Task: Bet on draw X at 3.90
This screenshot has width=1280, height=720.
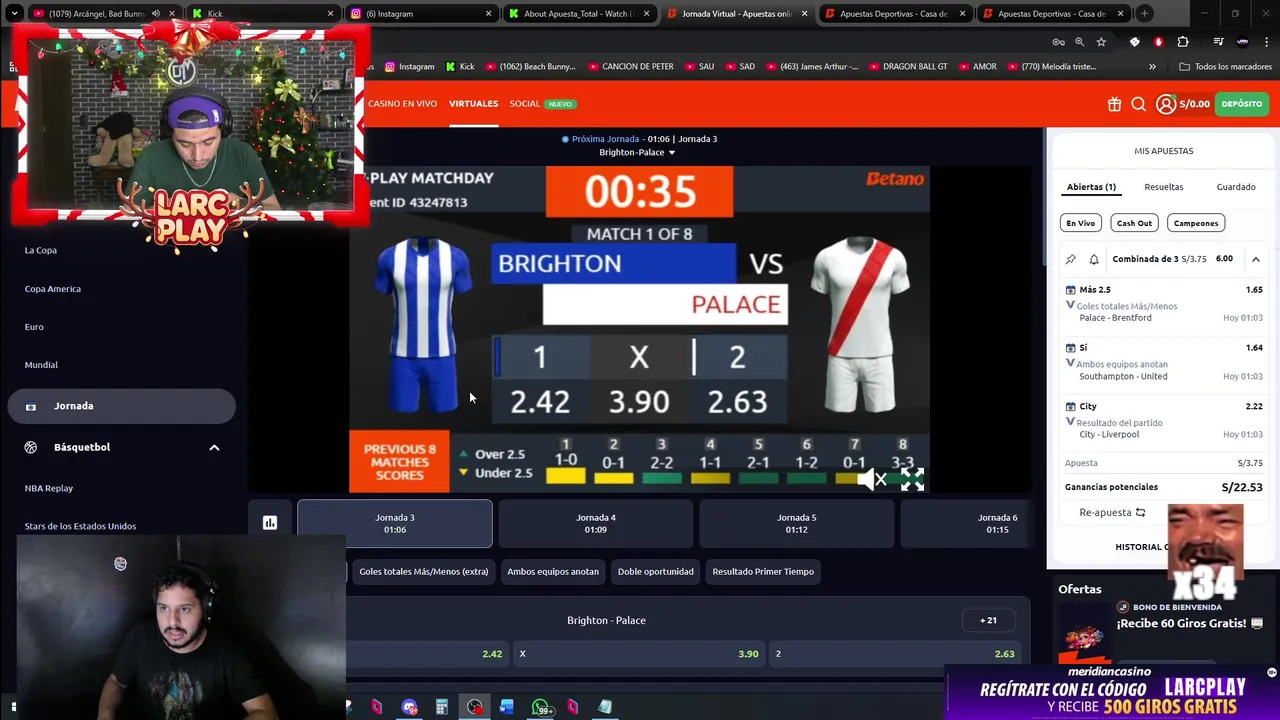Action: tap(638, 654)
